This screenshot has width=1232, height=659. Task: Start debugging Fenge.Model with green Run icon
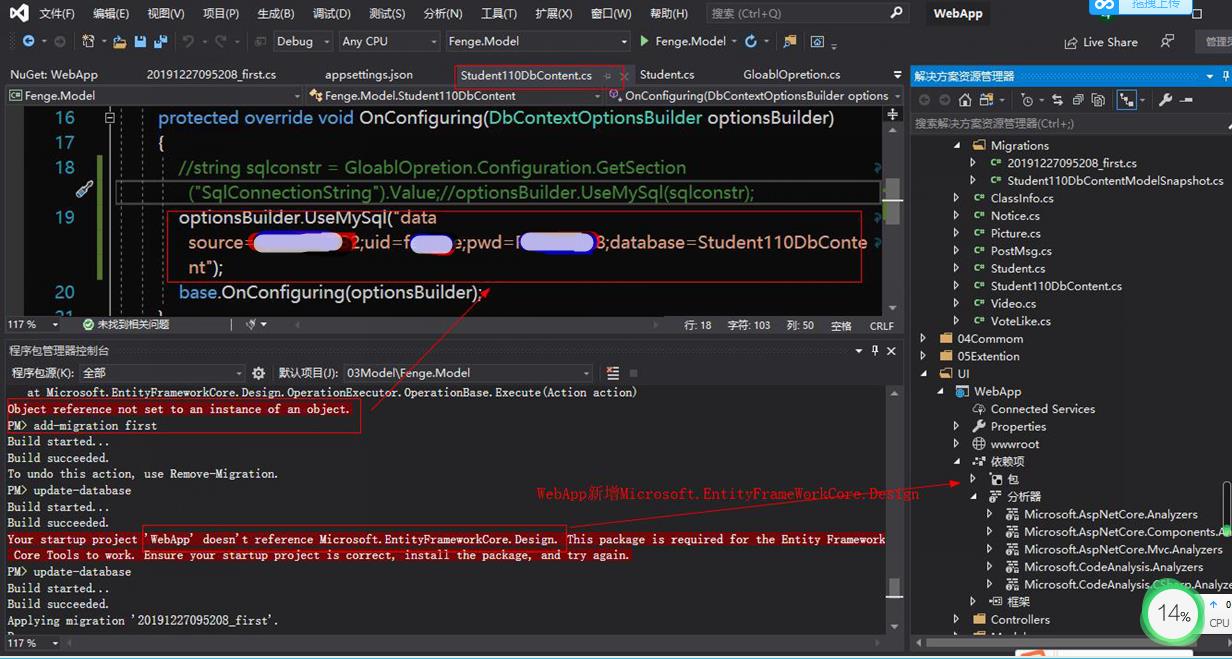pos(643,41)
